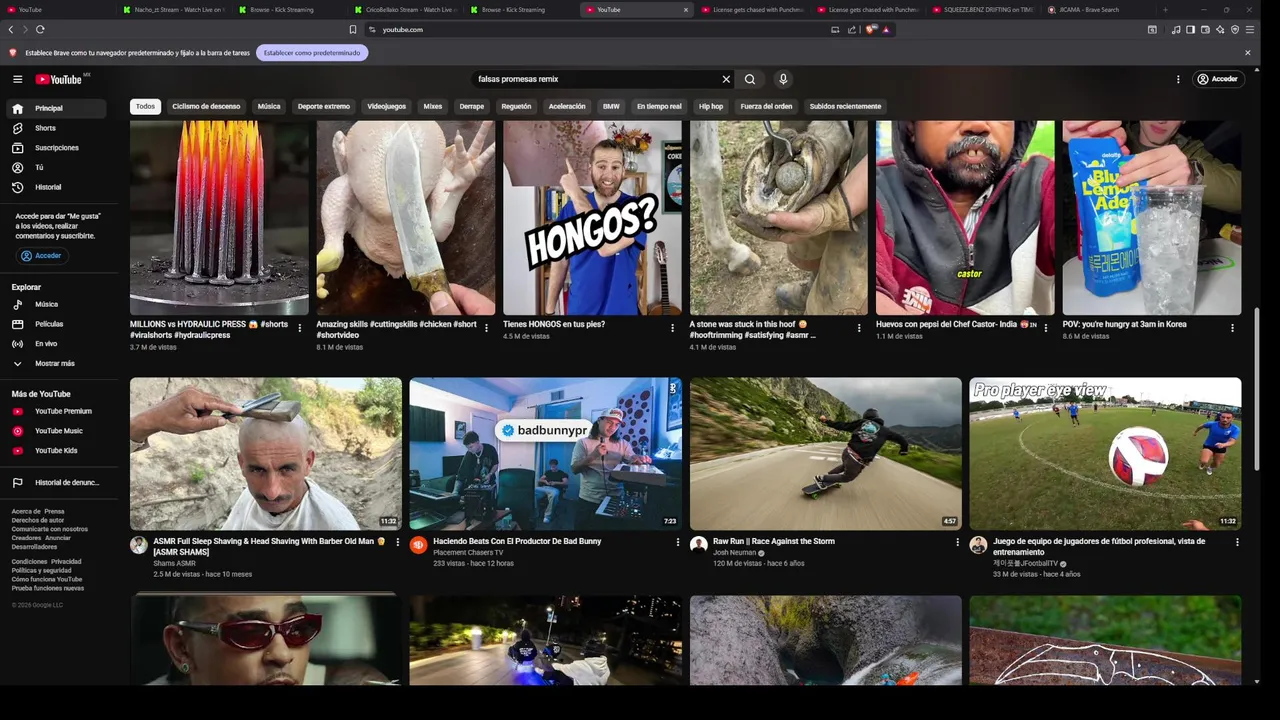The height and width of the screenshot is (720, 1280).
Task: Click the magnifier search button
Action: pos(750,79)
